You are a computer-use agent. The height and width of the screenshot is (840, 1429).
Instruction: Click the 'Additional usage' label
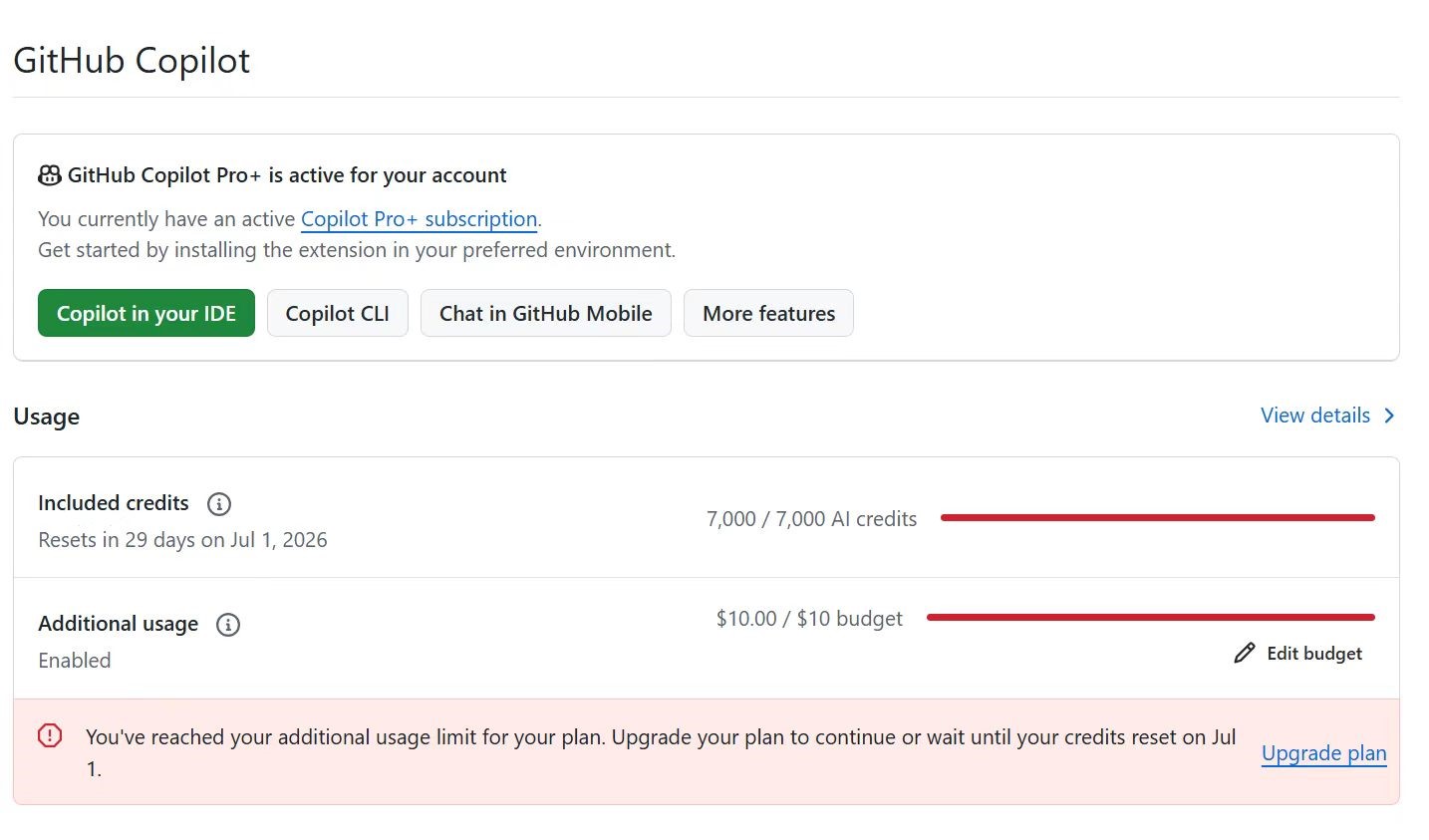[x=119, y=624]
